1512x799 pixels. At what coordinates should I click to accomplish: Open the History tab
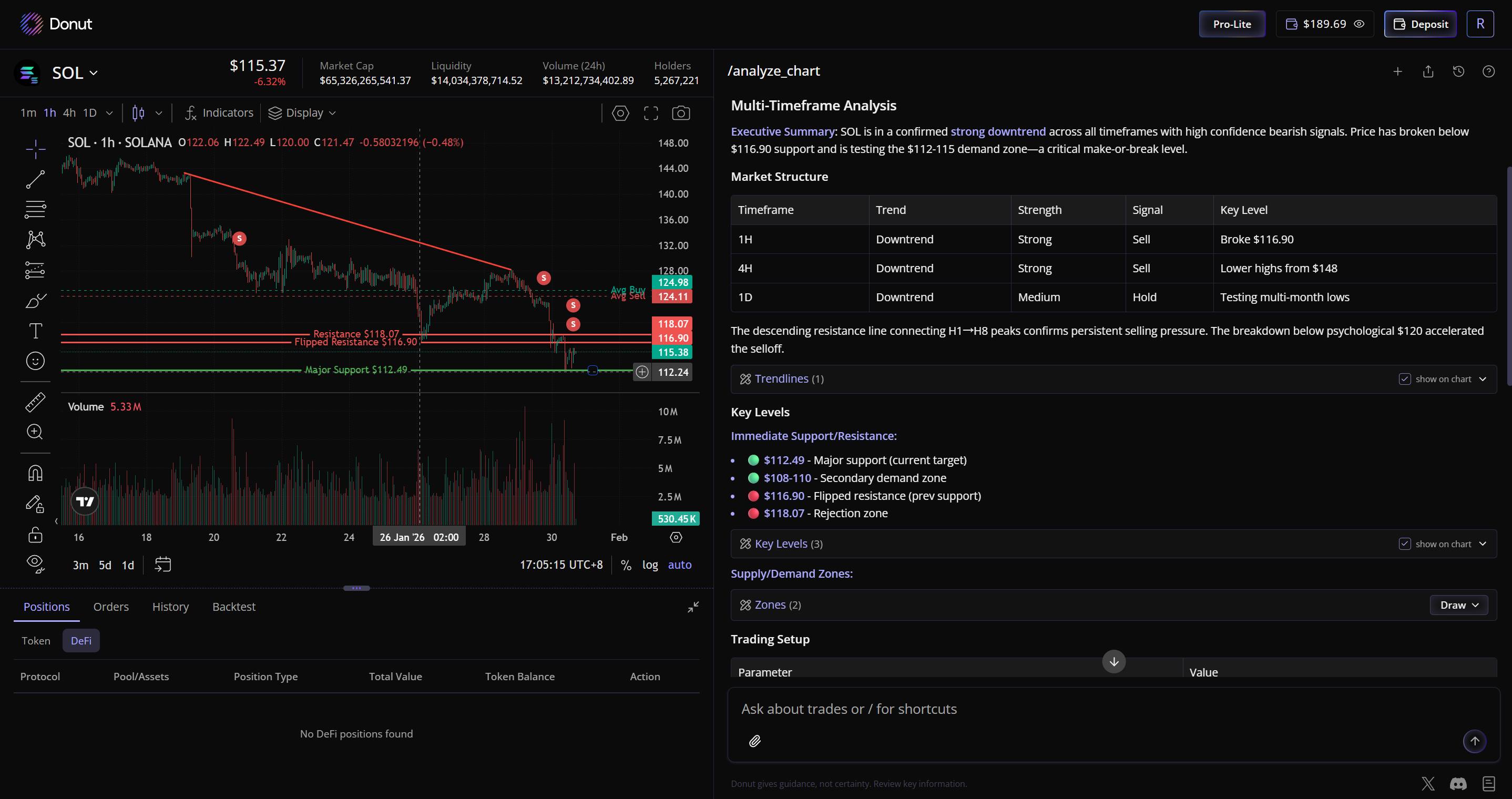pyautogui.click(x=170, y=607)
